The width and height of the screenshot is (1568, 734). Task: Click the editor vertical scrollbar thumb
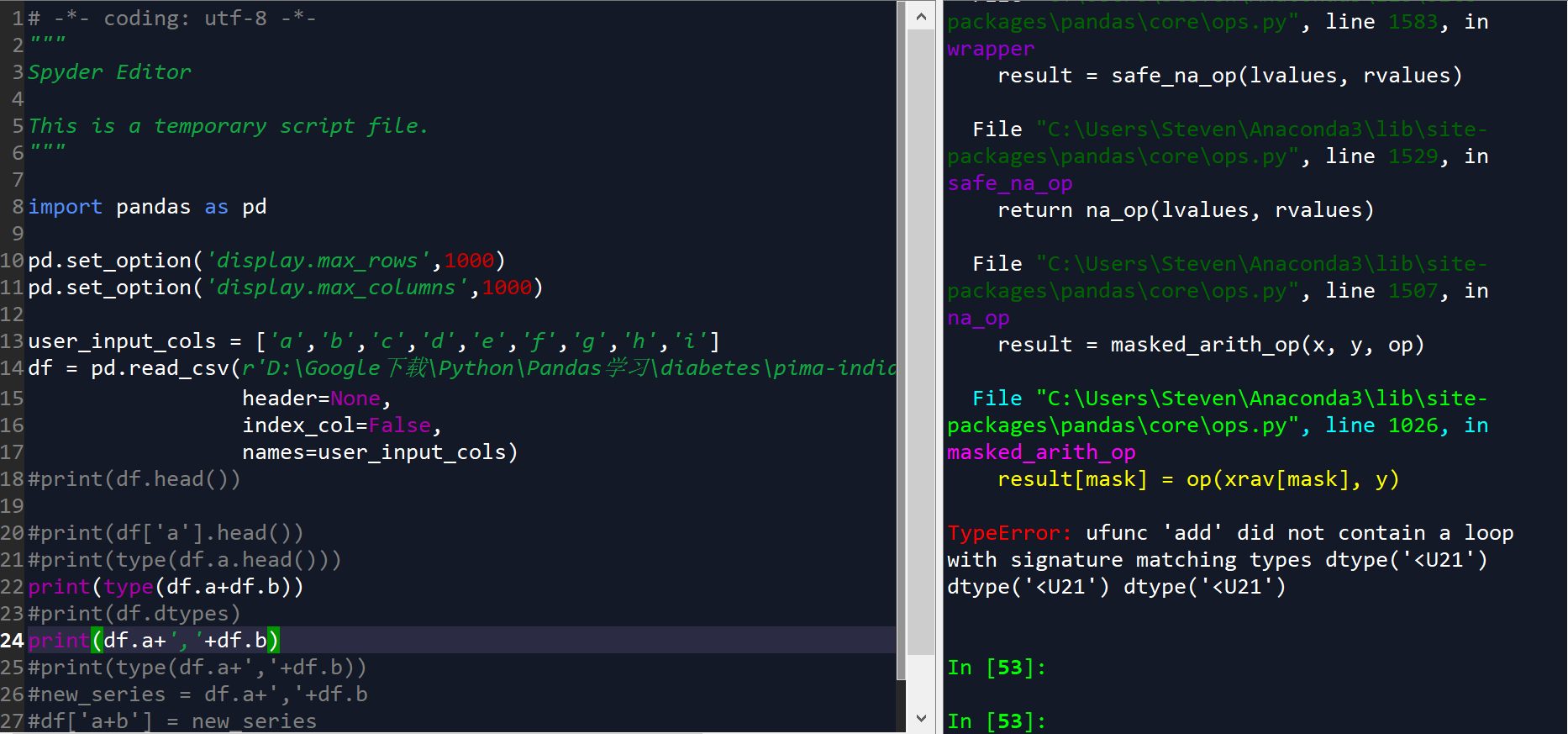click(921, 342)
